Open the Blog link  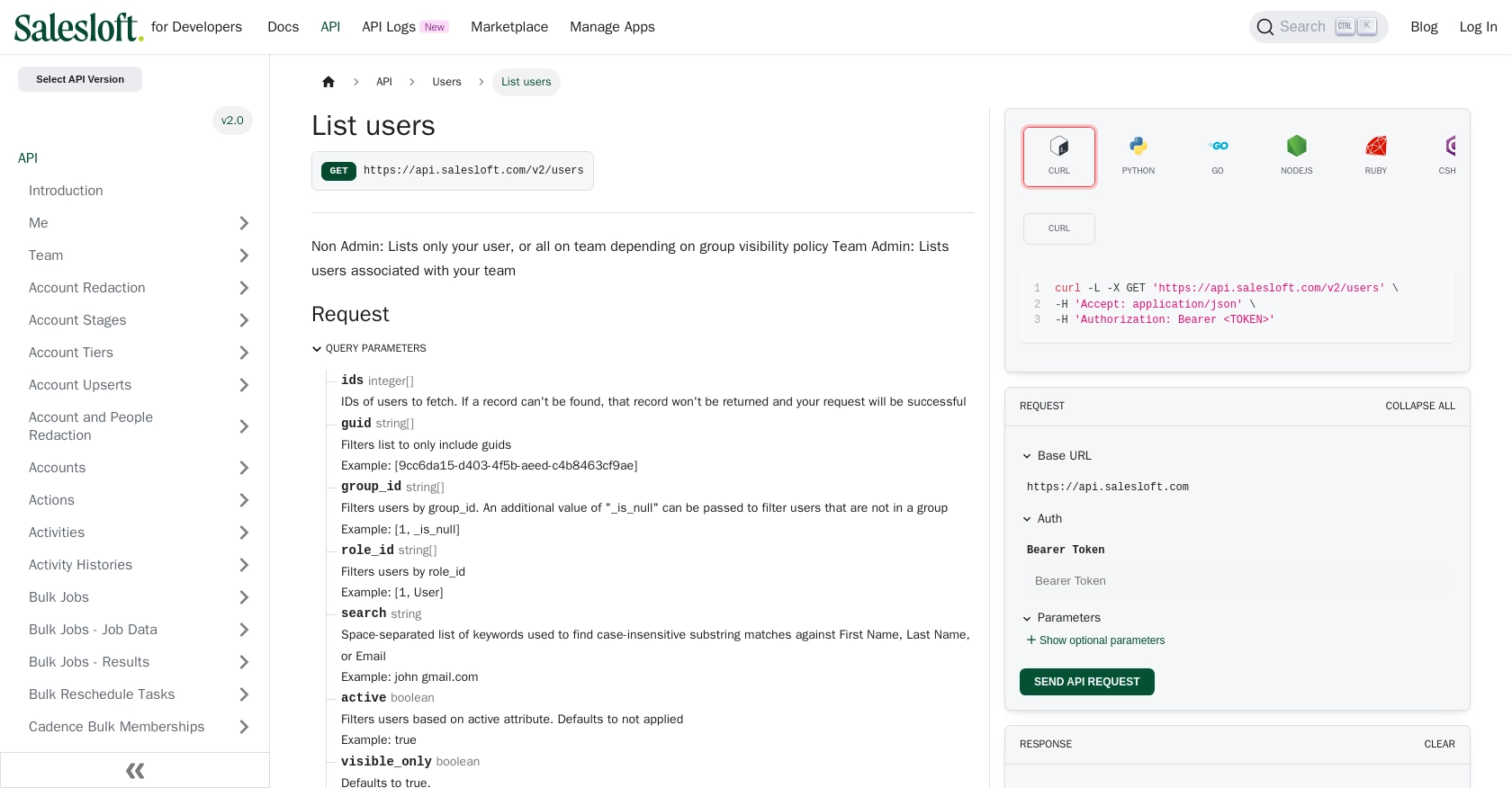pos(1424,27)
